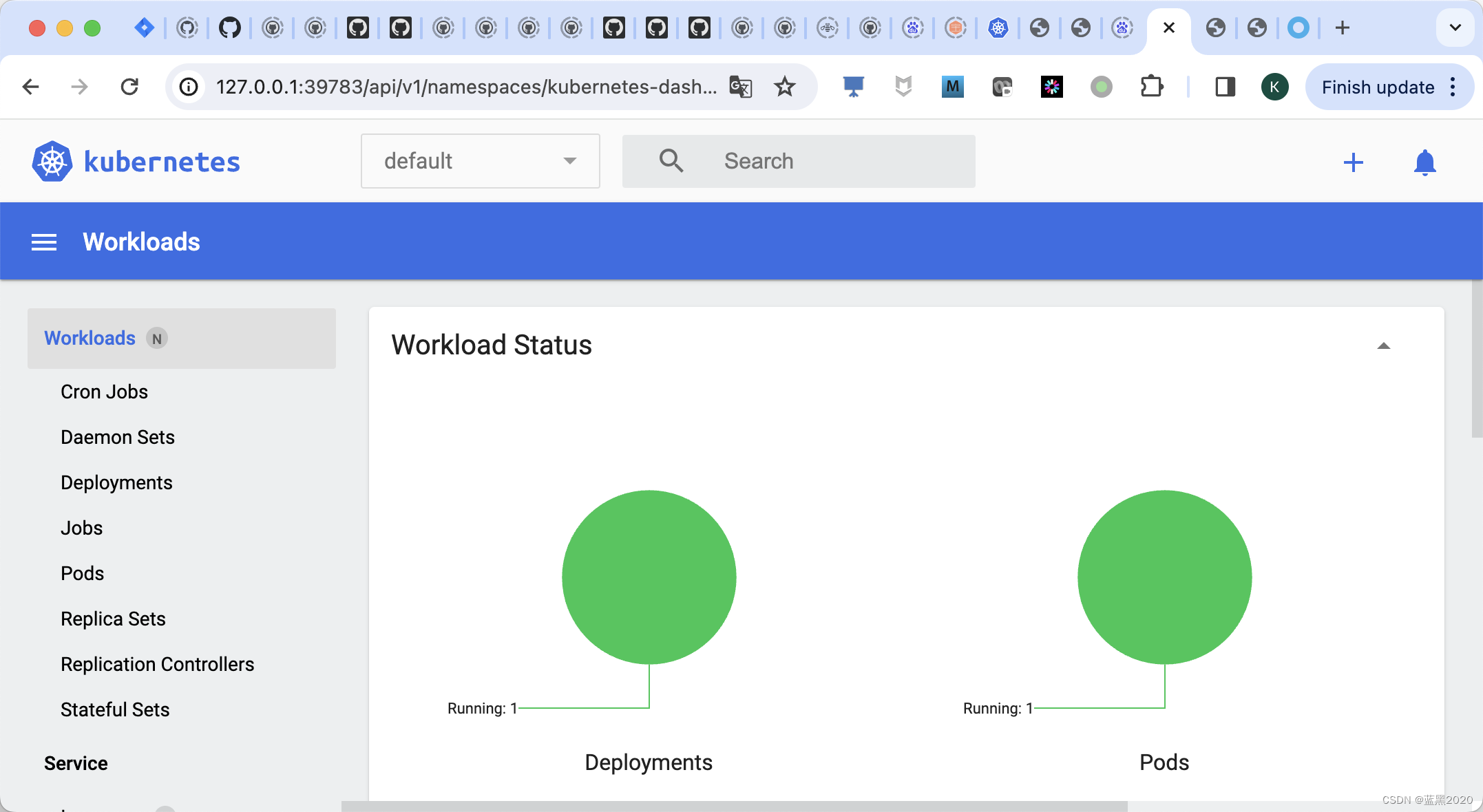Image resolution: width=1483 pixels, height=812 pixels.
Task: Click the Workload Status heading
Action: 492,345
